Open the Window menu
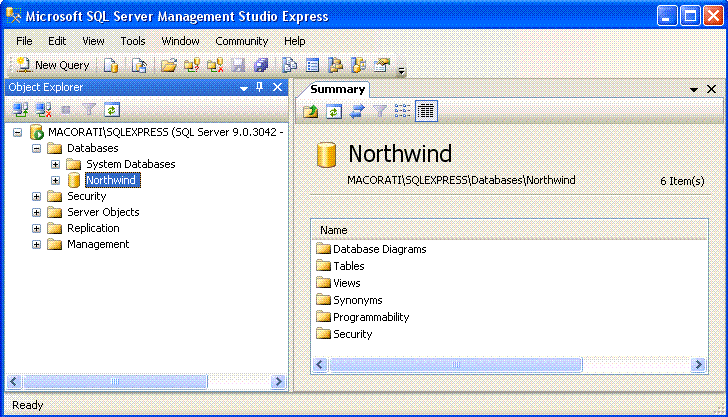 [180, 41]
